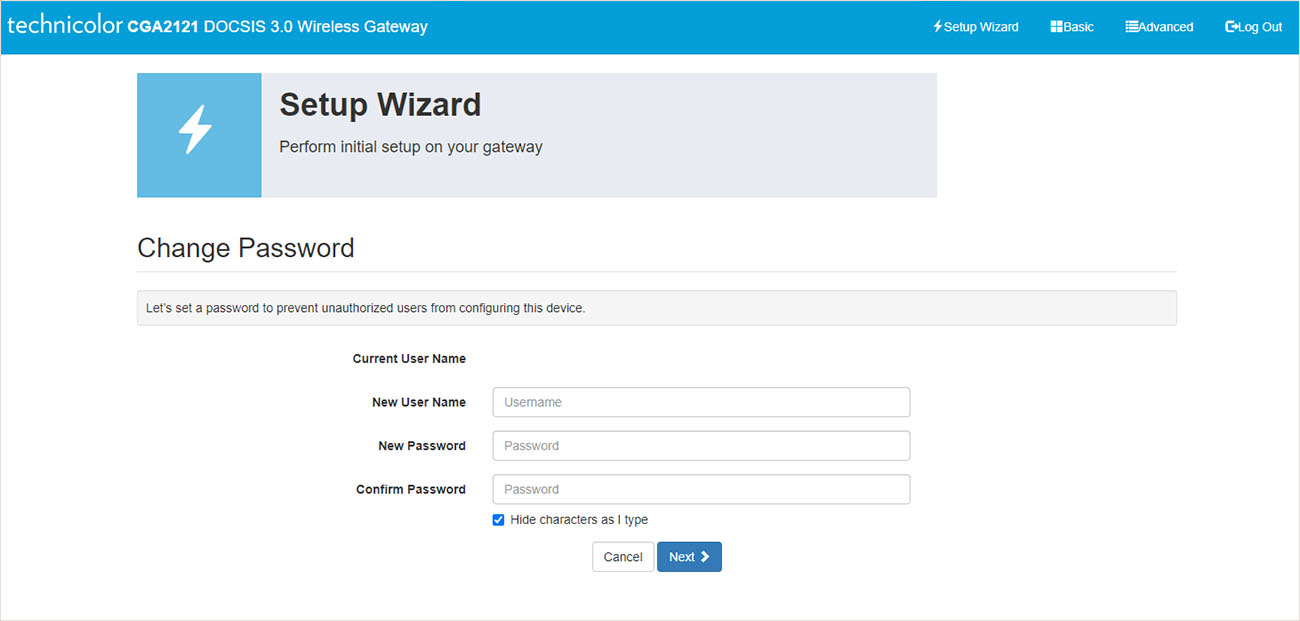Select the Confirm Password field

[x=701, y=489]
